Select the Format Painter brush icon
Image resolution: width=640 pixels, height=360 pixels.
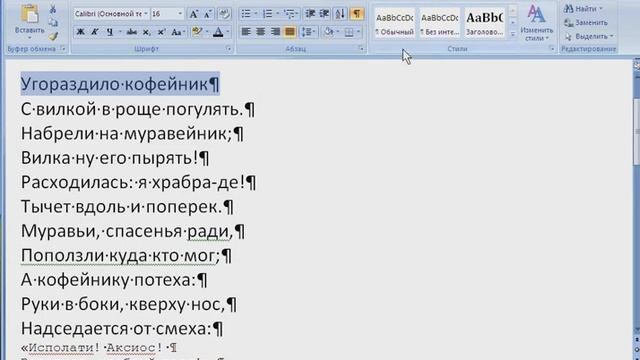coord(53,36)
